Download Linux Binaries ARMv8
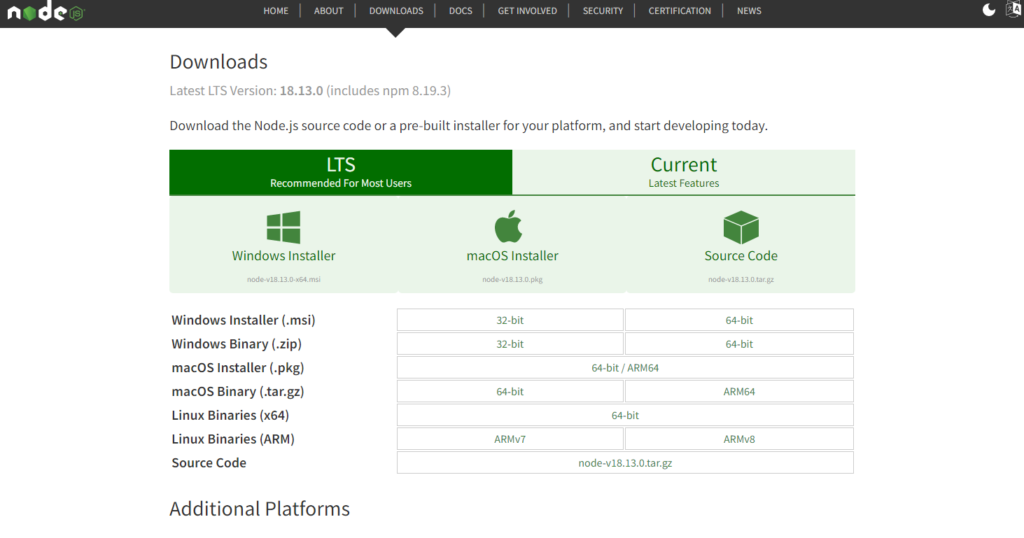The image size is (1024, 538). (x=739, y=439)
